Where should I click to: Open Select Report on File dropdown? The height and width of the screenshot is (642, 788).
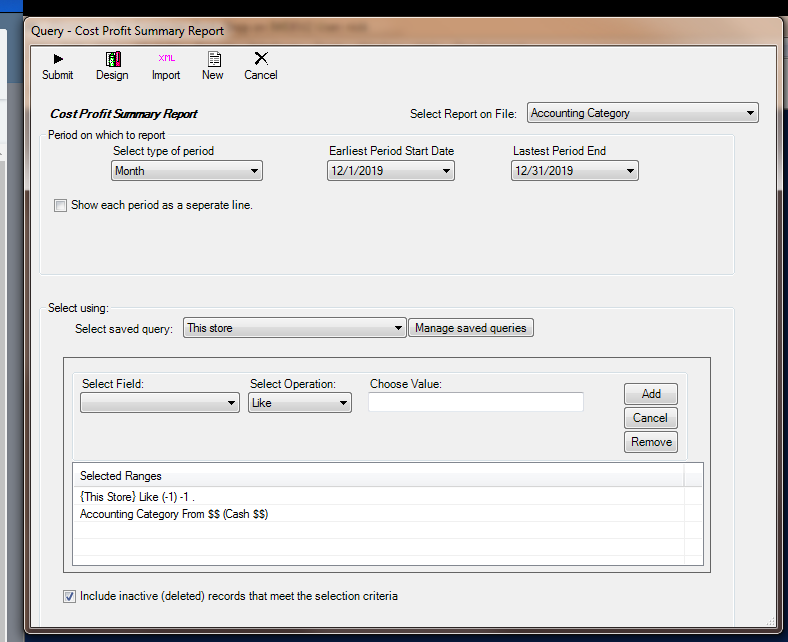point(643,113)
